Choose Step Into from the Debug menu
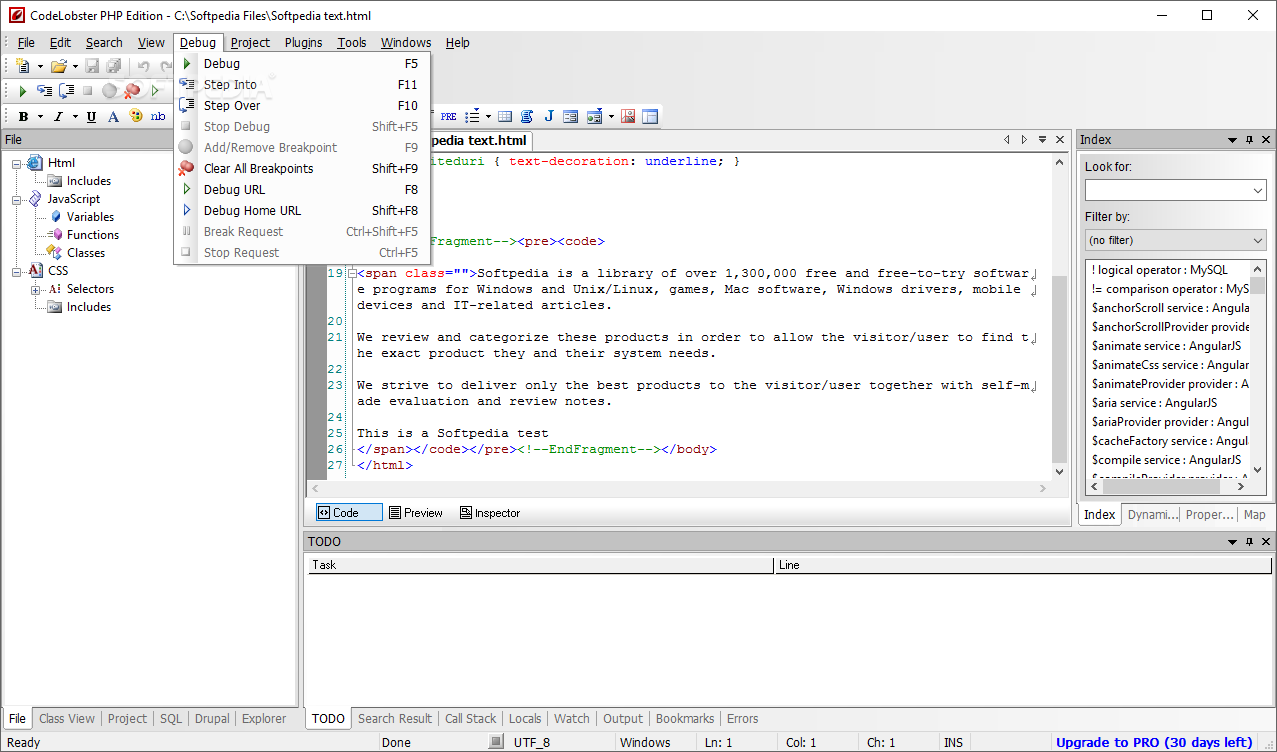Screen dimensions: 1277x752 (302, 85)
